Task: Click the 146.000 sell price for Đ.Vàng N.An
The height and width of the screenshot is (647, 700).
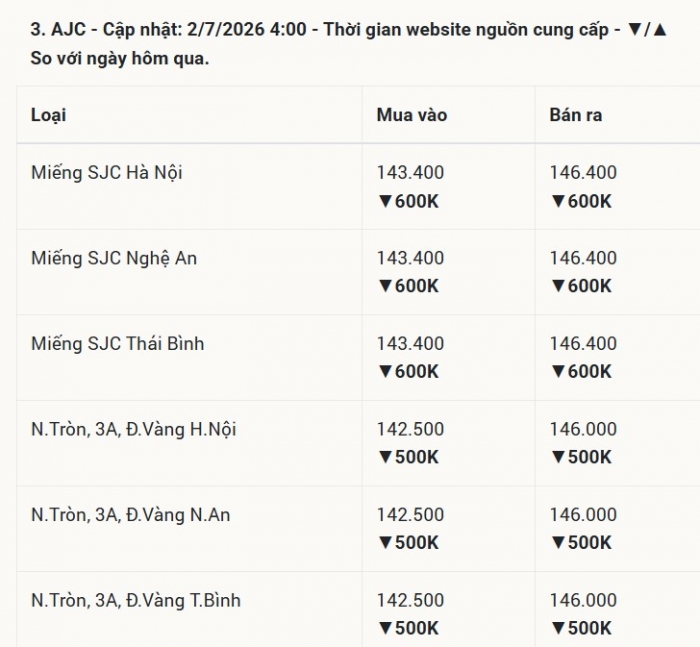Action: [x=583, y=515]
